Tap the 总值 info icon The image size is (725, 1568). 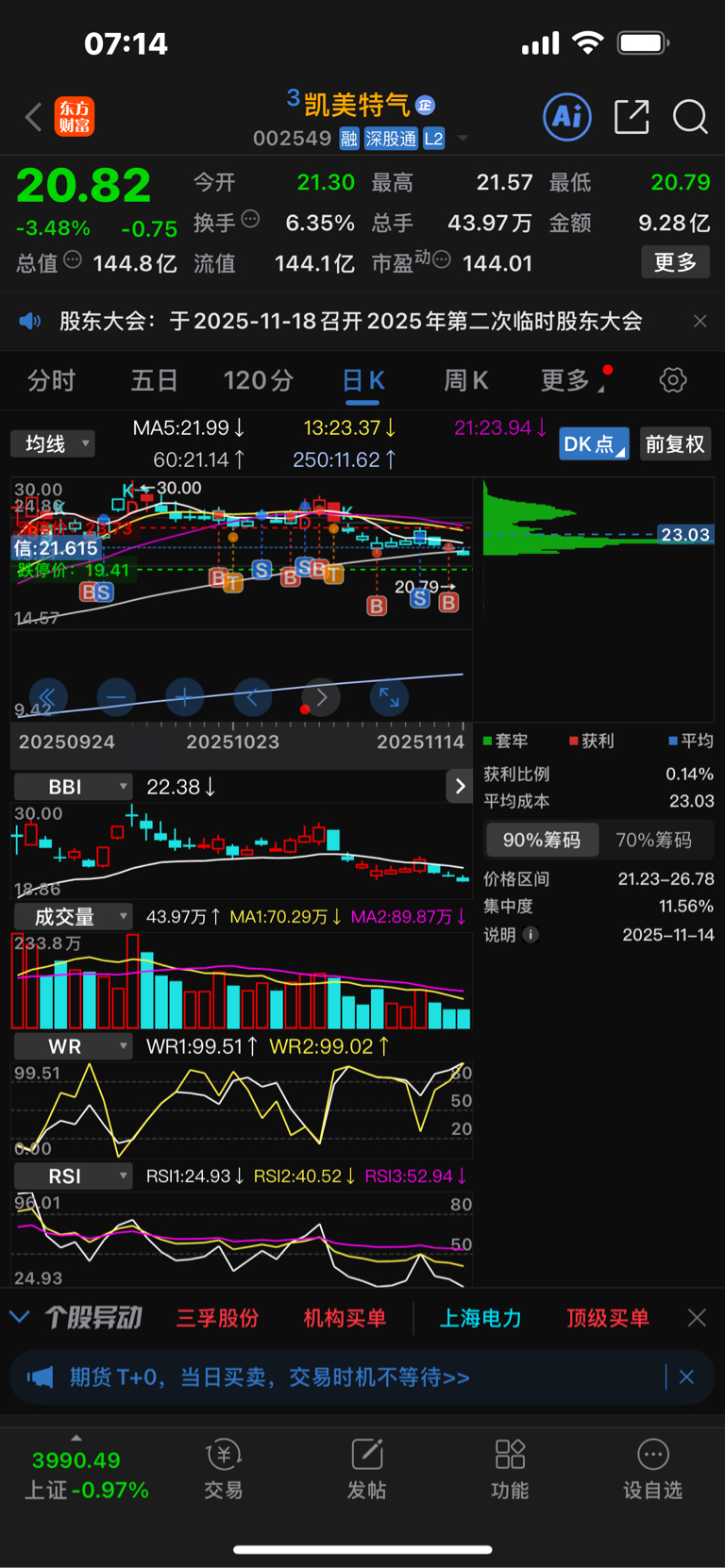(x=72, y=260)
